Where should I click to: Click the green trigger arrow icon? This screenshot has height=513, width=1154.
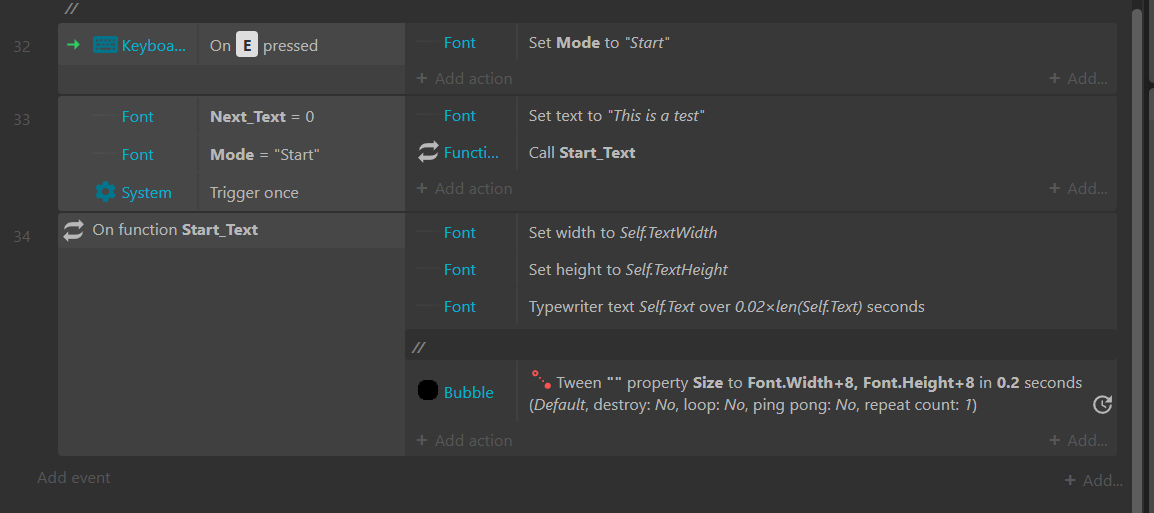[x=73, y=45]
